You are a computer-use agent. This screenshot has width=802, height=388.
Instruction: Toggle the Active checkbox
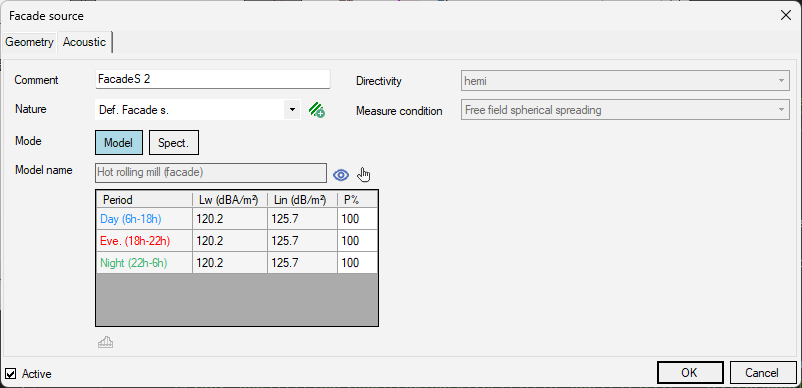point(10,374)
